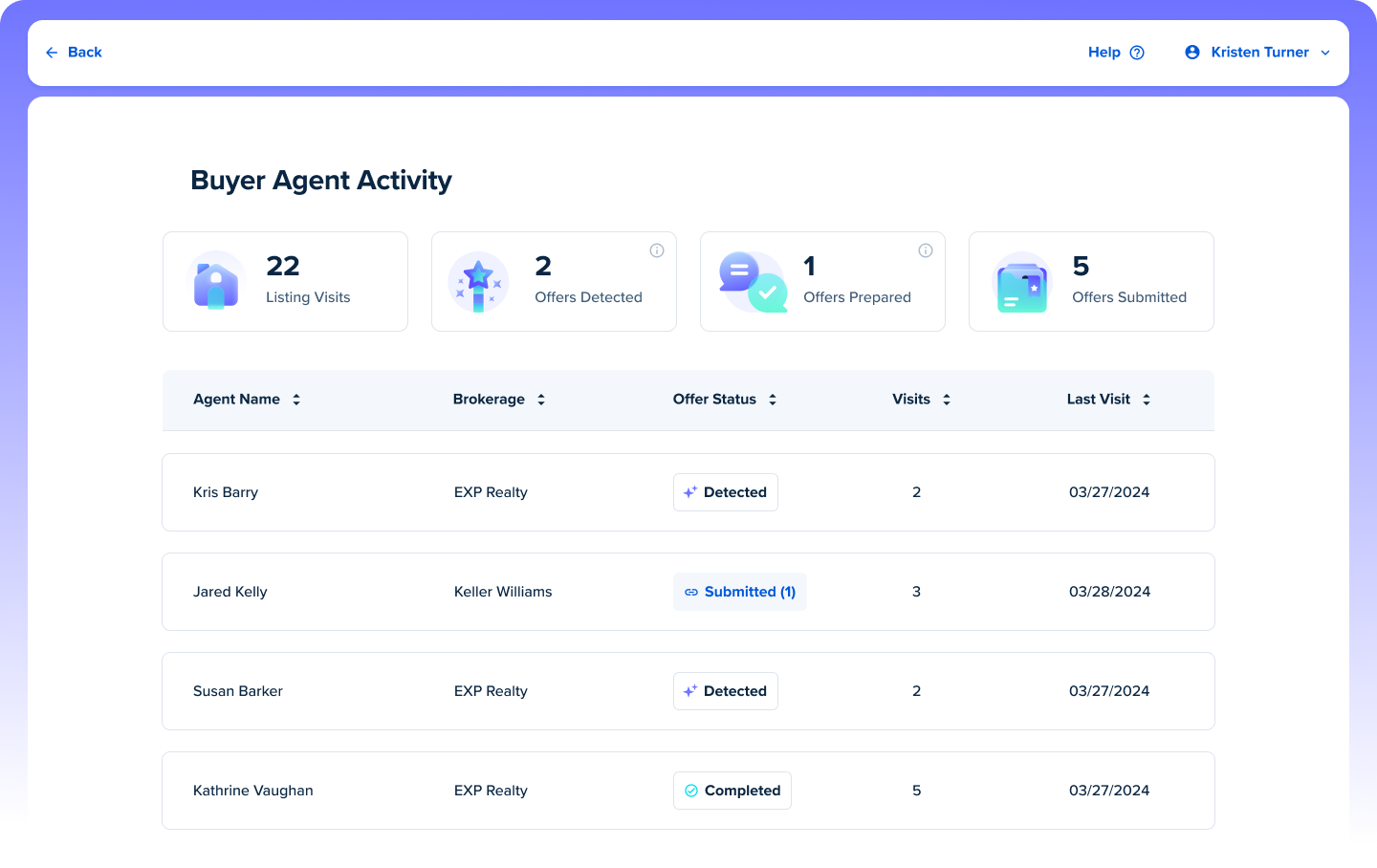Sort table by Visits count
Screen dimensions: 1377x868
coord(947,400)
